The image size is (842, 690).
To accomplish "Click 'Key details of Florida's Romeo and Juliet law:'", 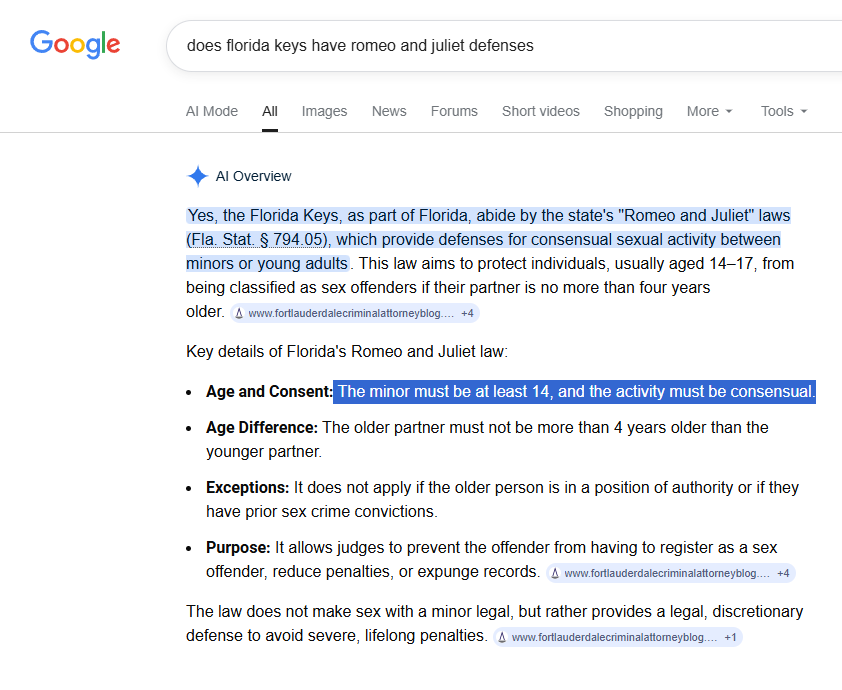I will [347, 352].
